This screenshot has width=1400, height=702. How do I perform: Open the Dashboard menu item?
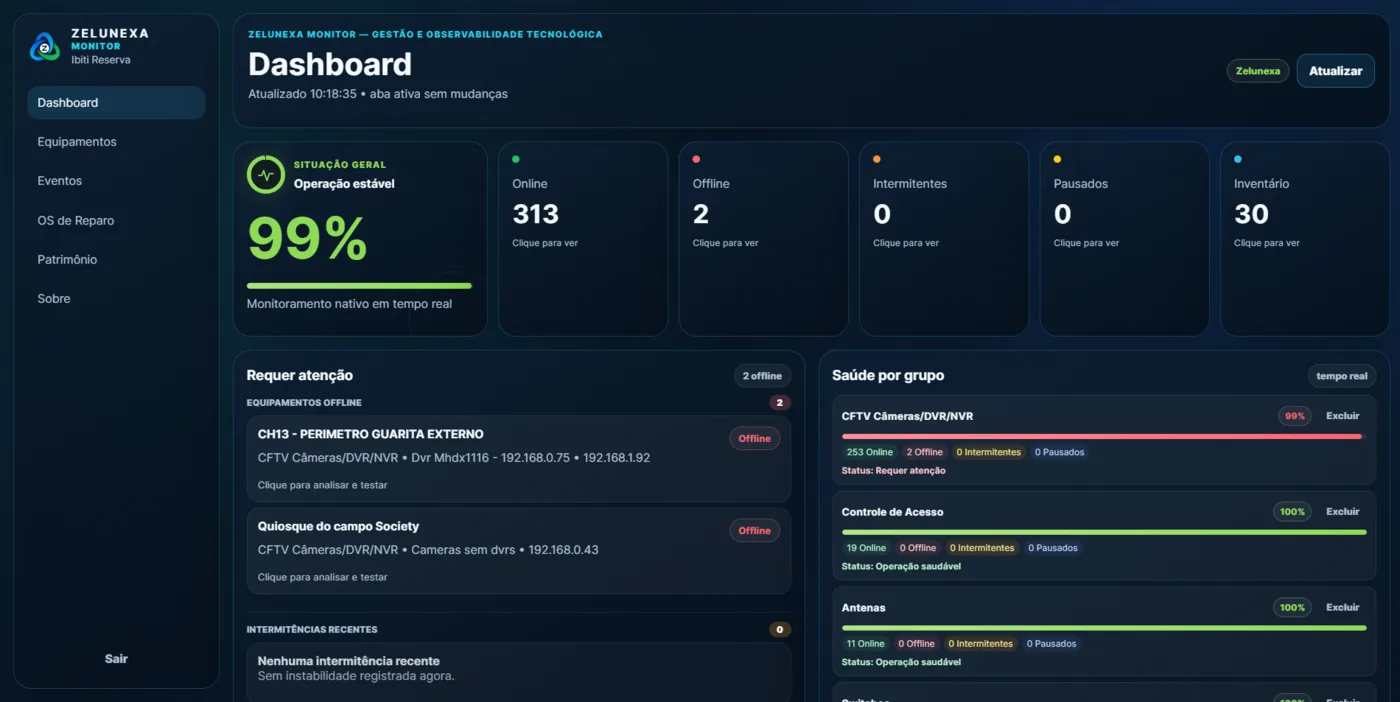(x=116, y=103)
